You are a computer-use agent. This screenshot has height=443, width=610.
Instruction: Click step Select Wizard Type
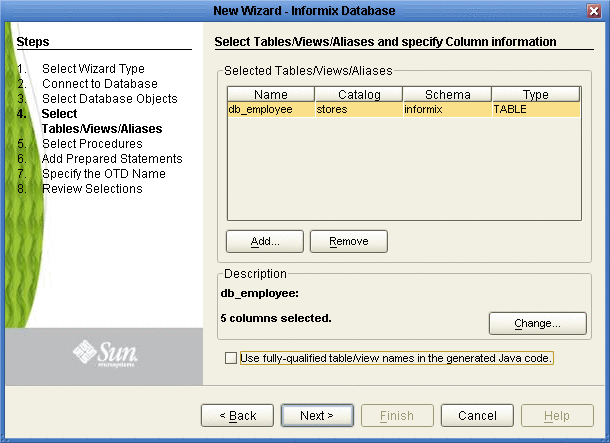93,69
